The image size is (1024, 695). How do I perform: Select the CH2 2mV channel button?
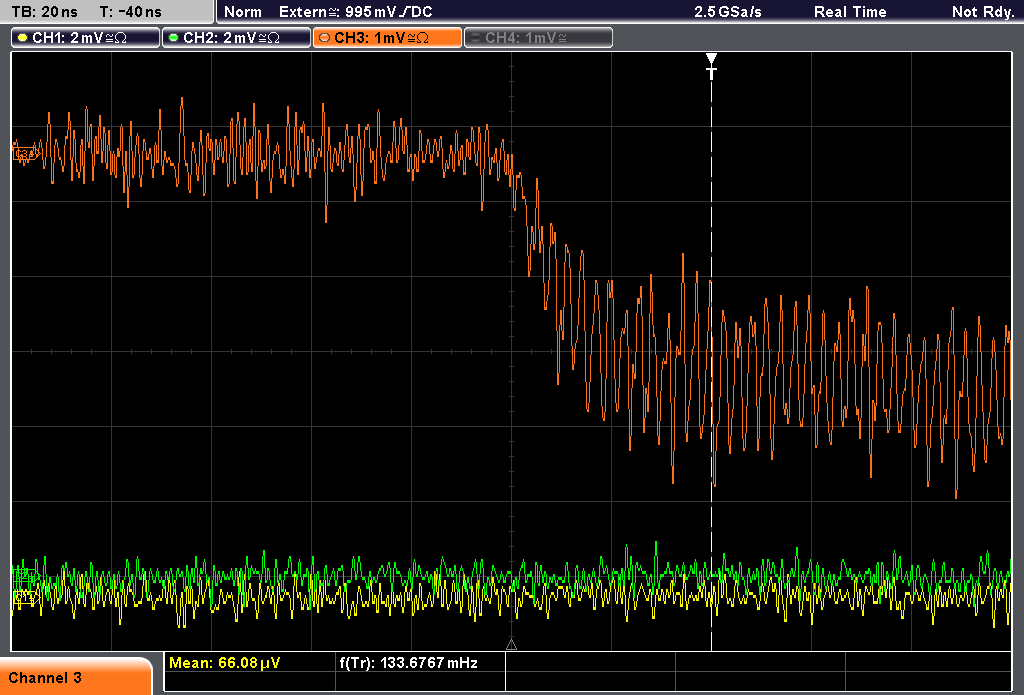click(236, 38)
